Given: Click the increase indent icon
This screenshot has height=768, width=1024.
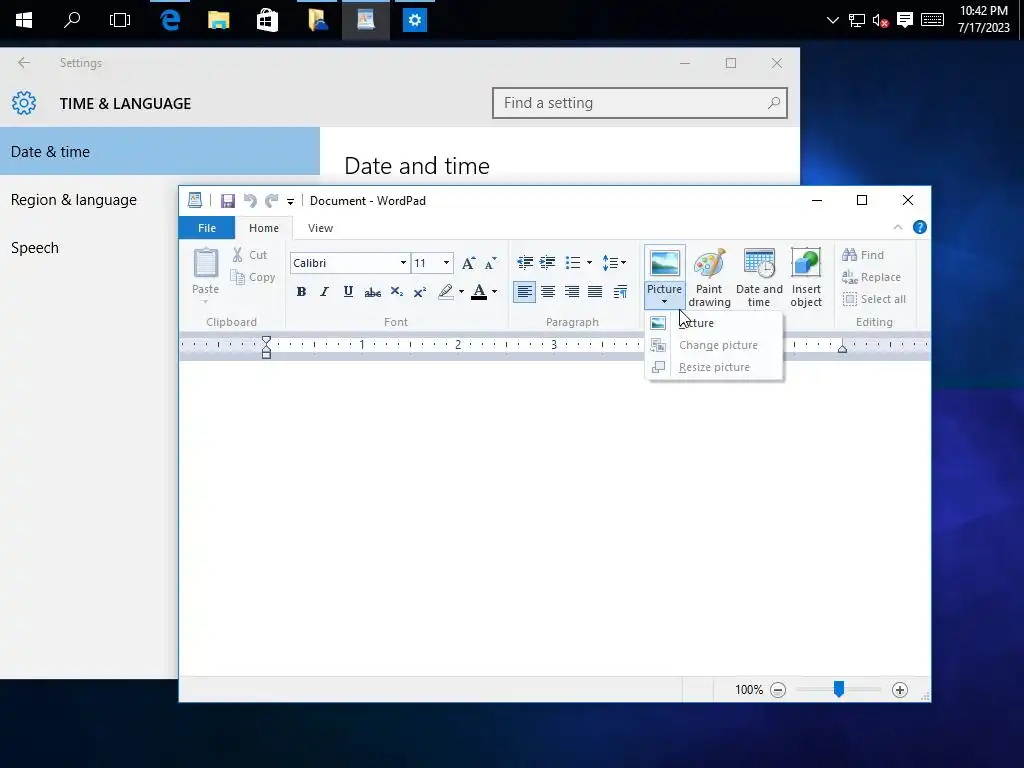Looking at the screenshot, I should pyautogui.click(x=547, y=263).
